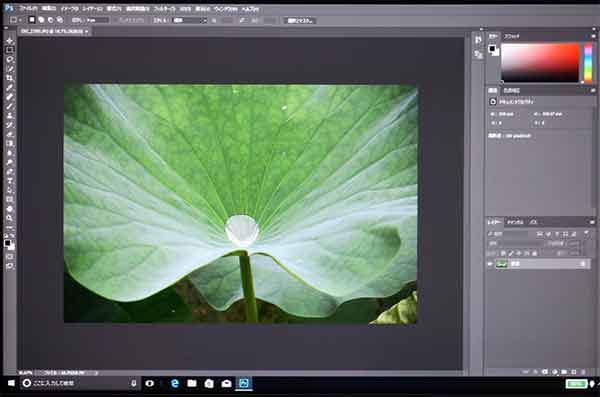The image size is (600, 397).
Task: Toggle lock transparent pixels in Layers panel
Action: pos(504,253)
